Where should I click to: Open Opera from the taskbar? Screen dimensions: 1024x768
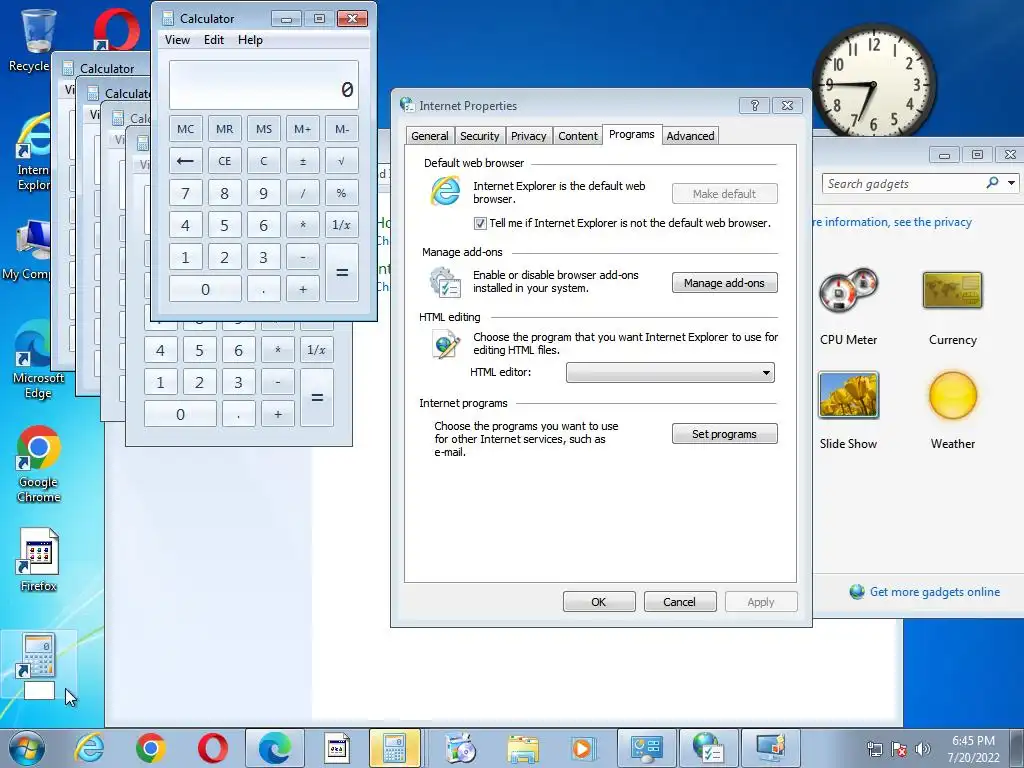(213, 748)
